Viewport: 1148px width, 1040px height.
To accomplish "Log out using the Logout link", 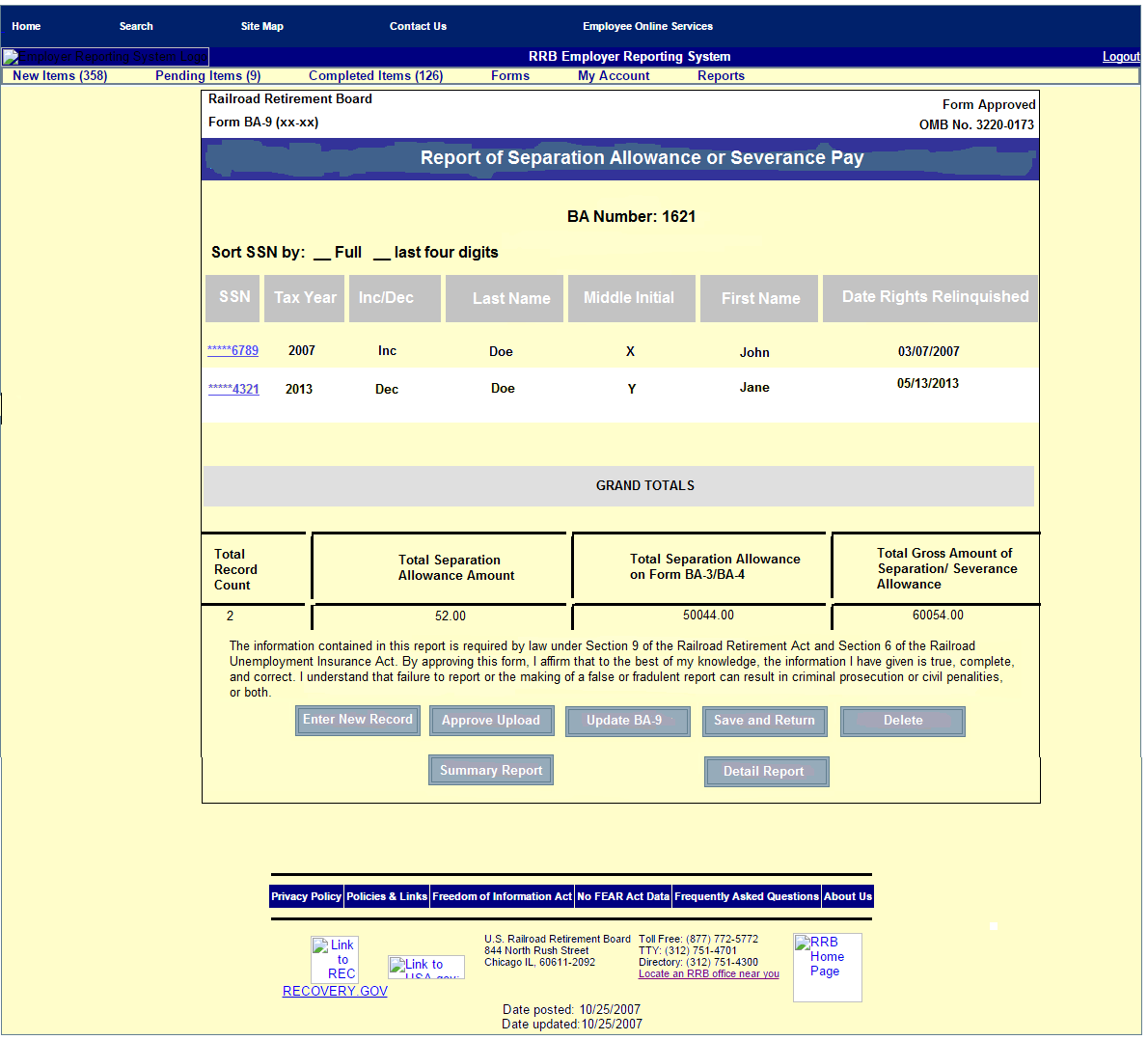I will tap(1120, 57).
